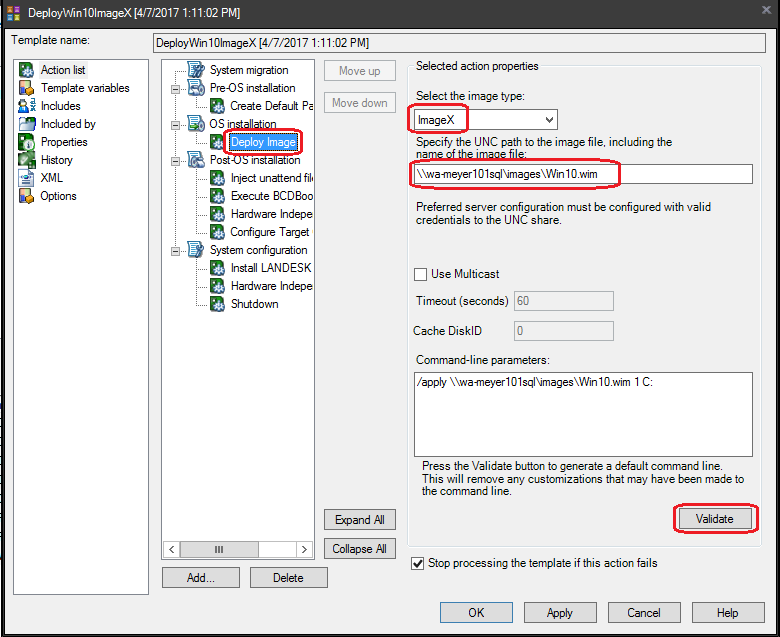
Task: Select the Shutdown tree item
Action: tap(254, 304)
